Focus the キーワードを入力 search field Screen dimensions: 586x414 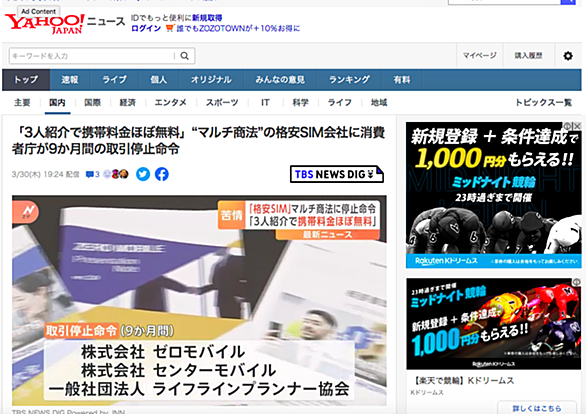click(92, 56)
